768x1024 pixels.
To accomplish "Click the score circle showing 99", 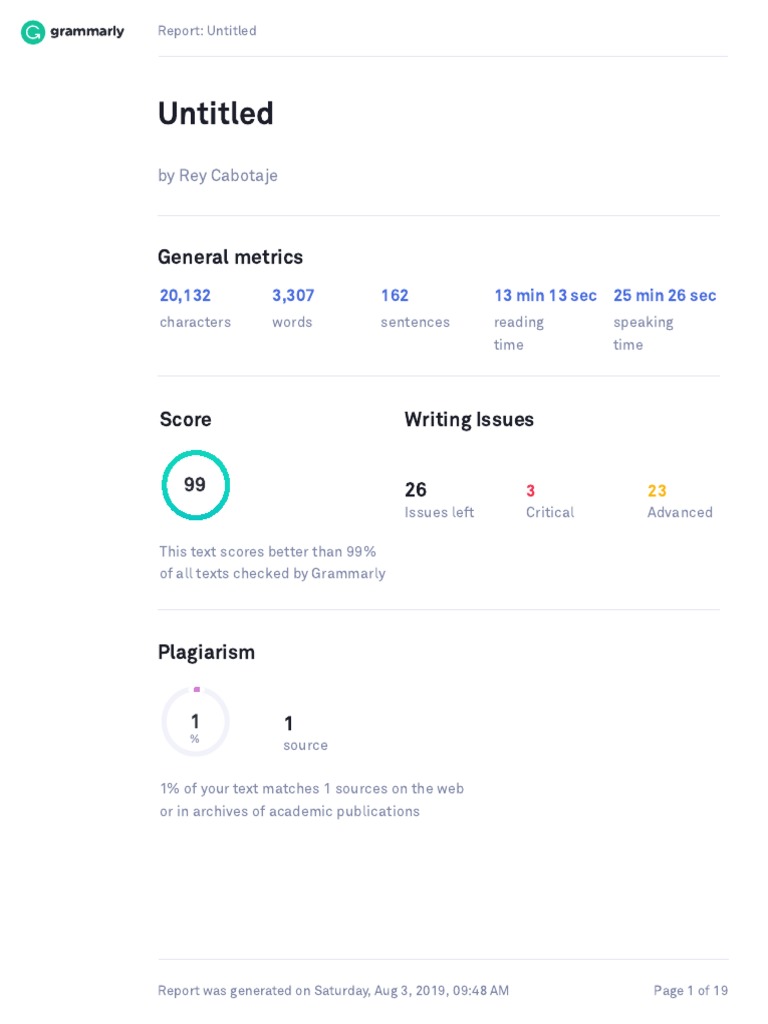I will coord(196,485).
